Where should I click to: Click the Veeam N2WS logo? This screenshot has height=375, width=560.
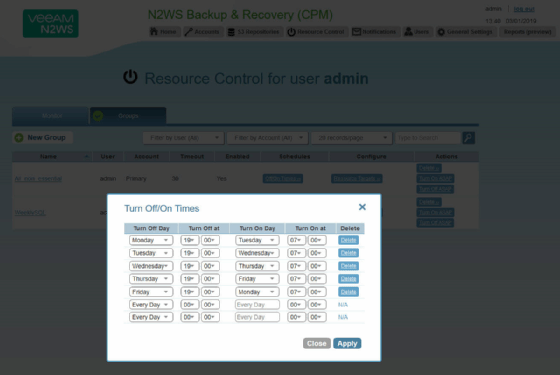51,24
